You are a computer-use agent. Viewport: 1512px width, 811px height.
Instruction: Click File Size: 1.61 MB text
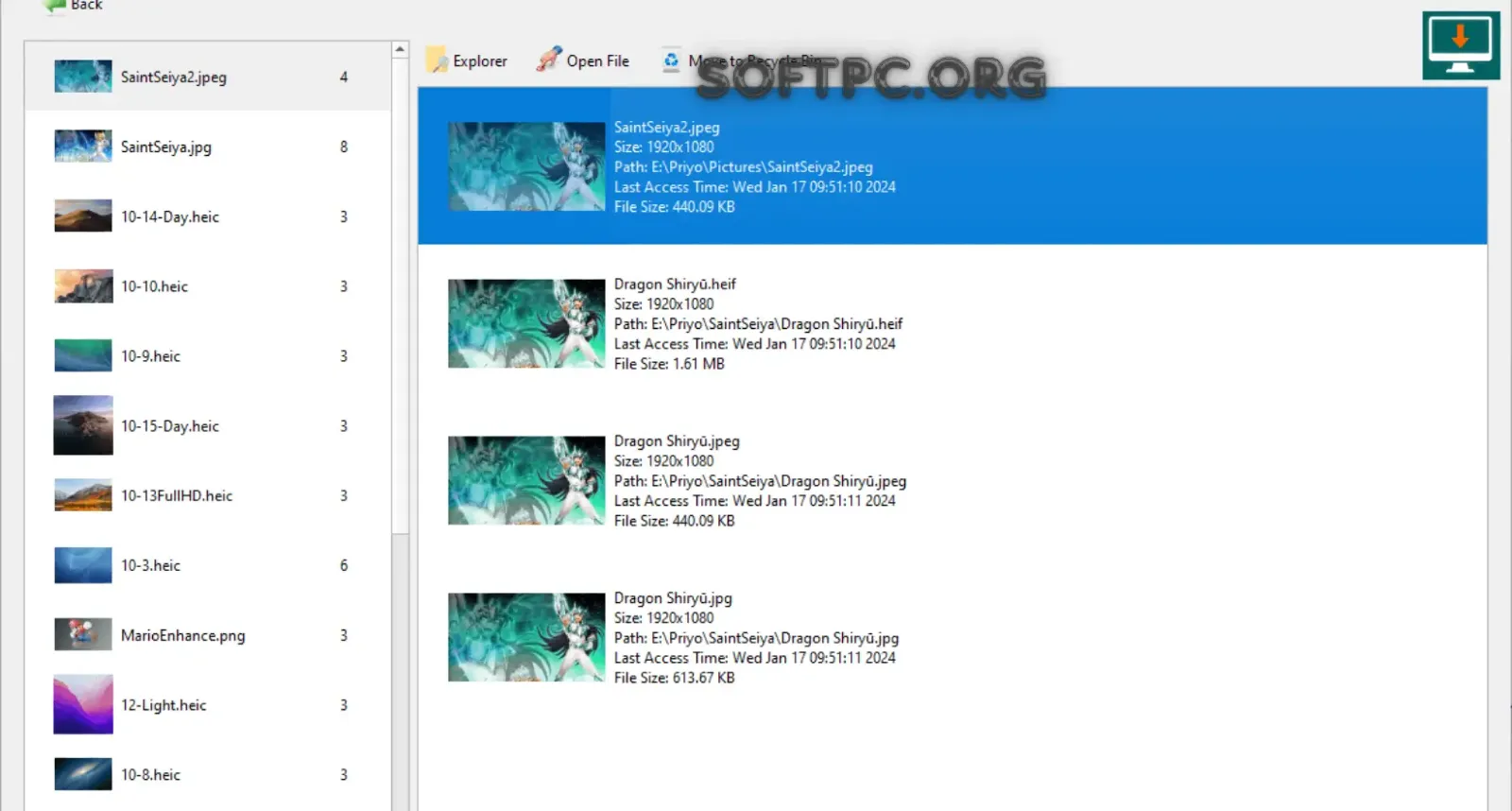(x=669, y=363)
